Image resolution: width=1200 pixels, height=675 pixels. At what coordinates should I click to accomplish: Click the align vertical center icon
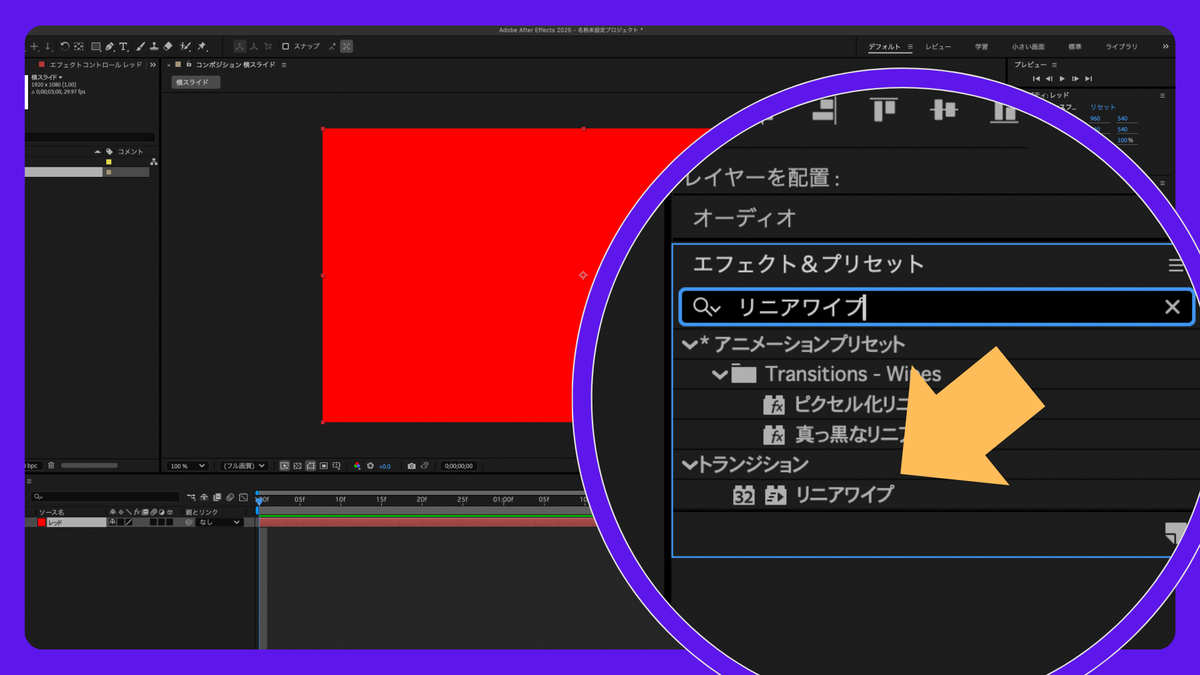click(943, 110)
